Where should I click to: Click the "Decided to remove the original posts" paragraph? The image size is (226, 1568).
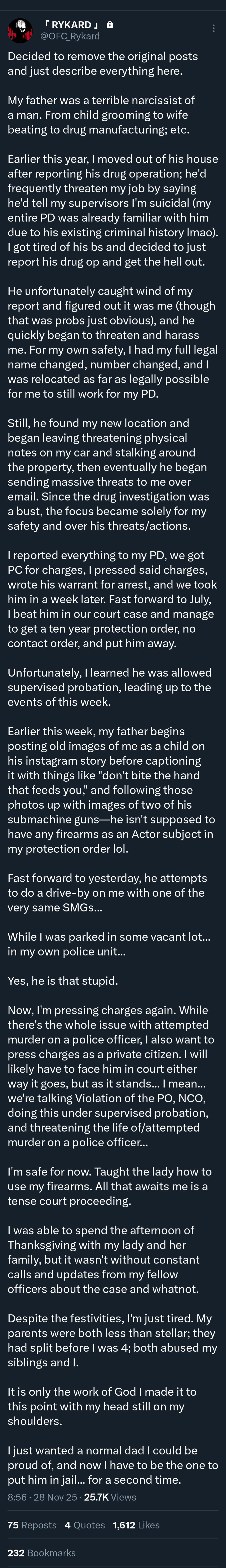pos(102,63)
